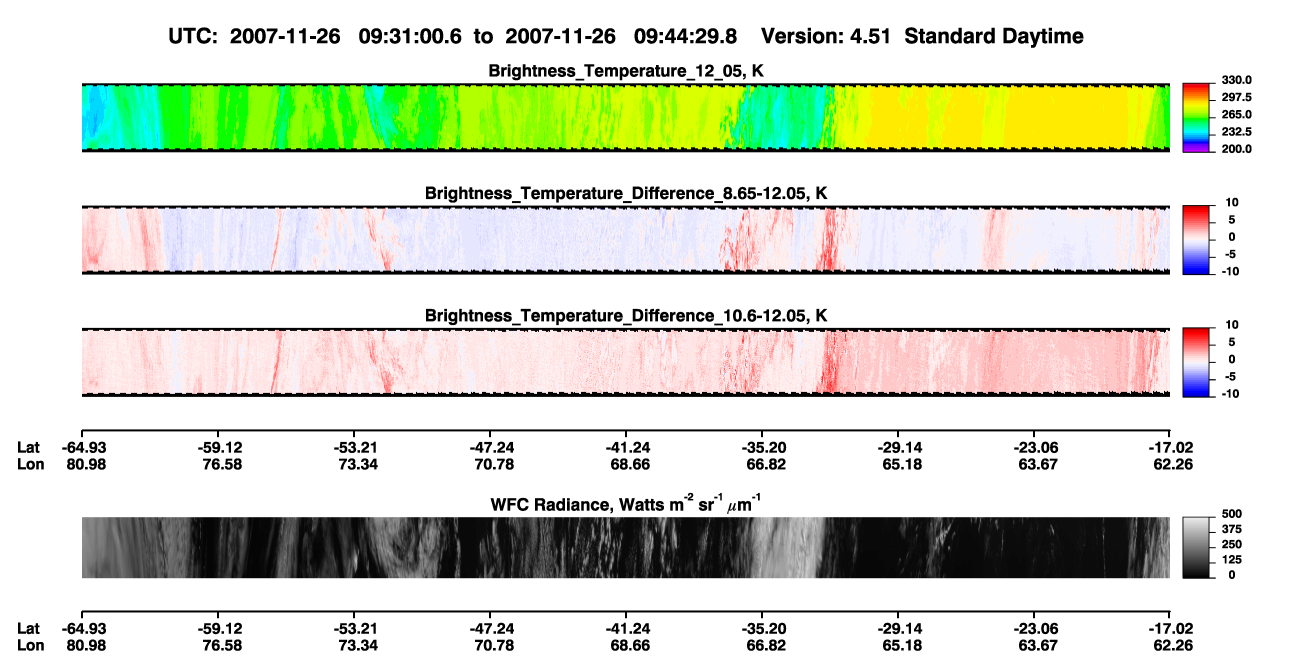Click the 'Lon' label on the axis above WFC Radiance
The image size is (1300, 667).
[30, 464]
